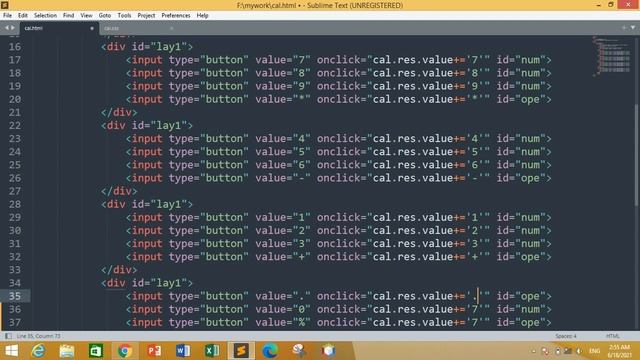Click the closing </div> on line 33
This screenshot has height=360, width=640.
point(119,270)
